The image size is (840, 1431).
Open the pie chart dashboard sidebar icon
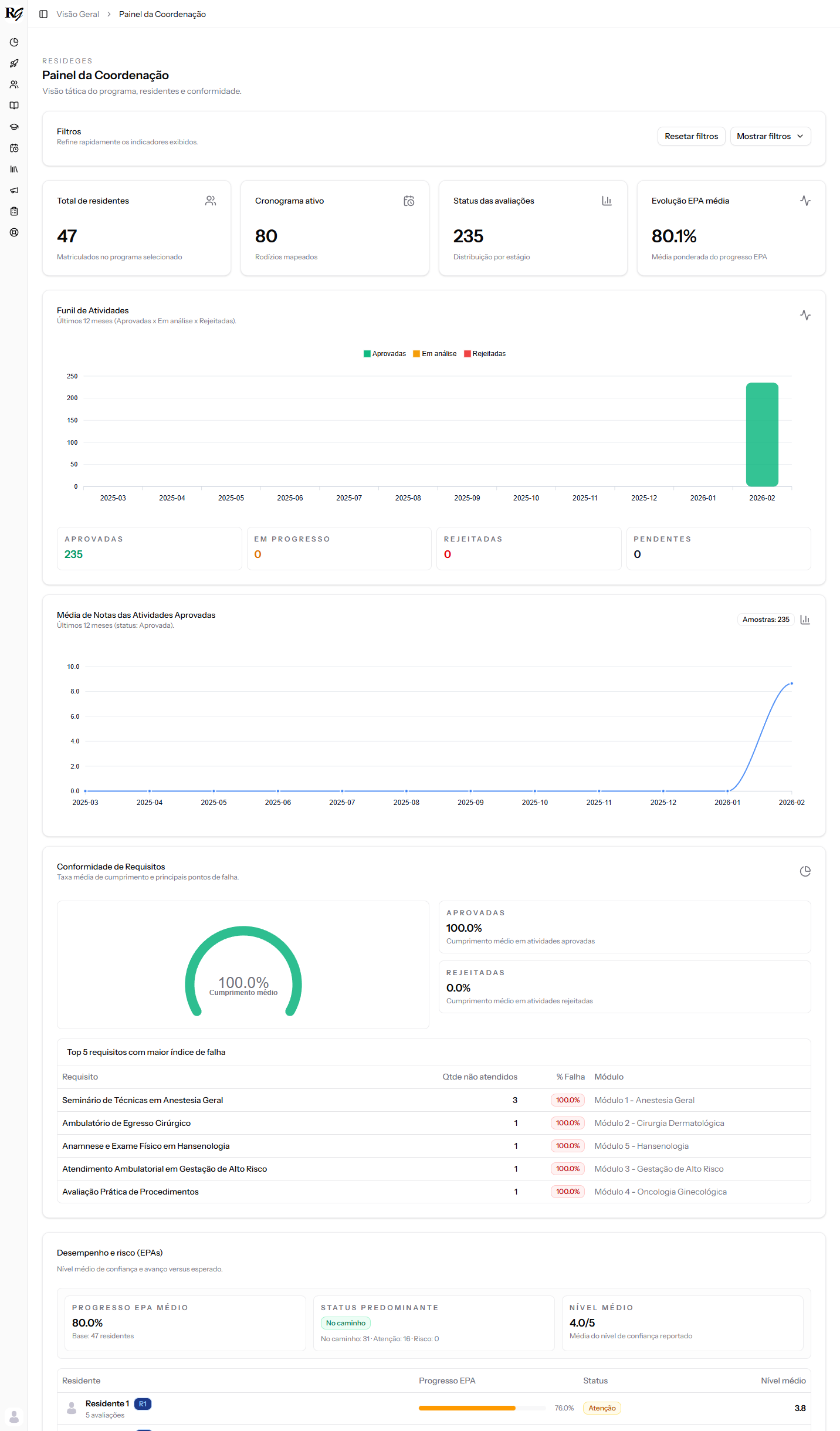[14, 42]
